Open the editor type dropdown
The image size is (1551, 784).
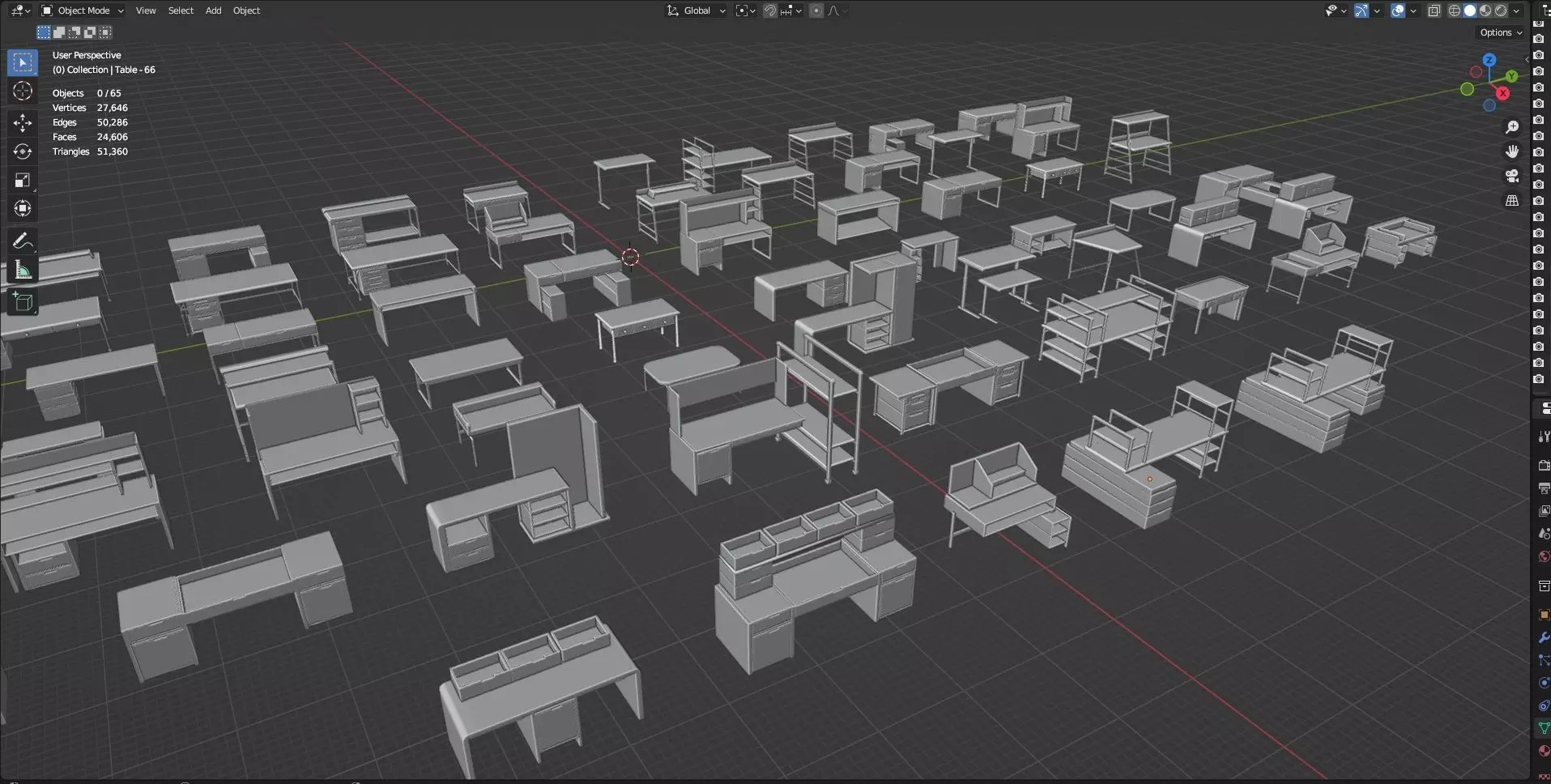pyautogui.click(x=20, y=11)
